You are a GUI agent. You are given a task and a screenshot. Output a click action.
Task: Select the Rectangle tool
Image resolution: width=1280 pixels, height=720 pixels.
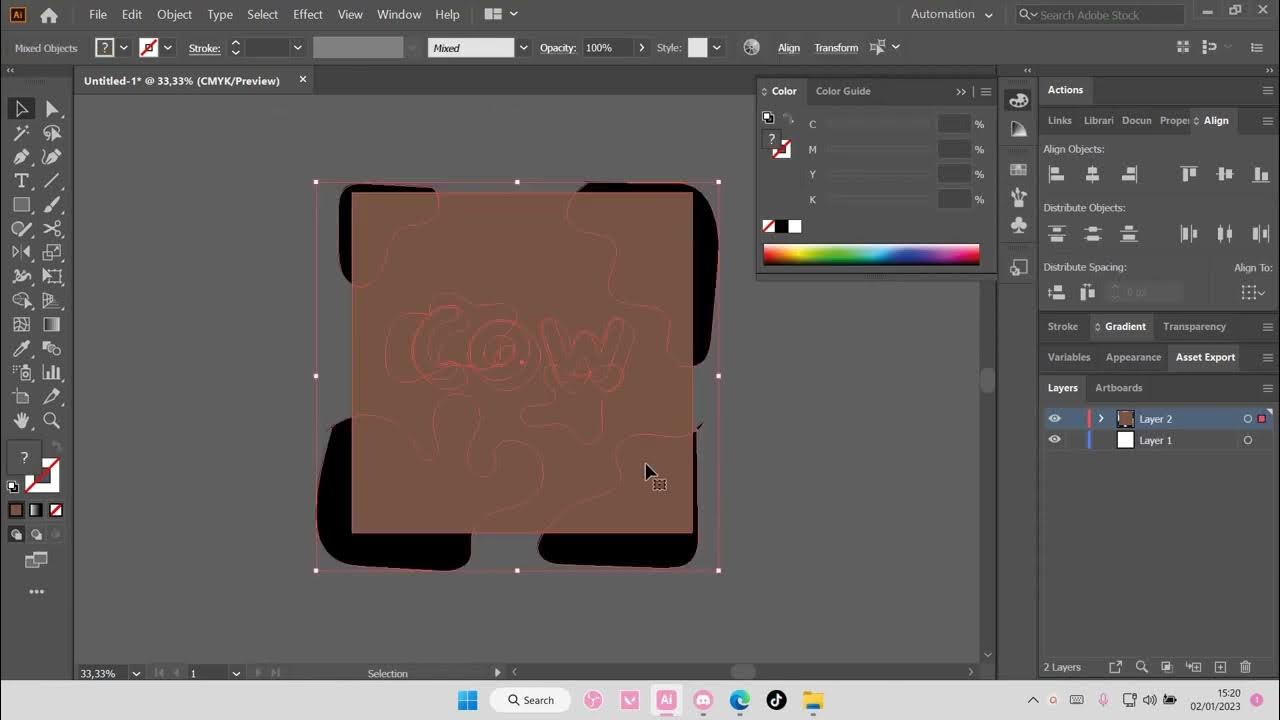tap(21, 205)
